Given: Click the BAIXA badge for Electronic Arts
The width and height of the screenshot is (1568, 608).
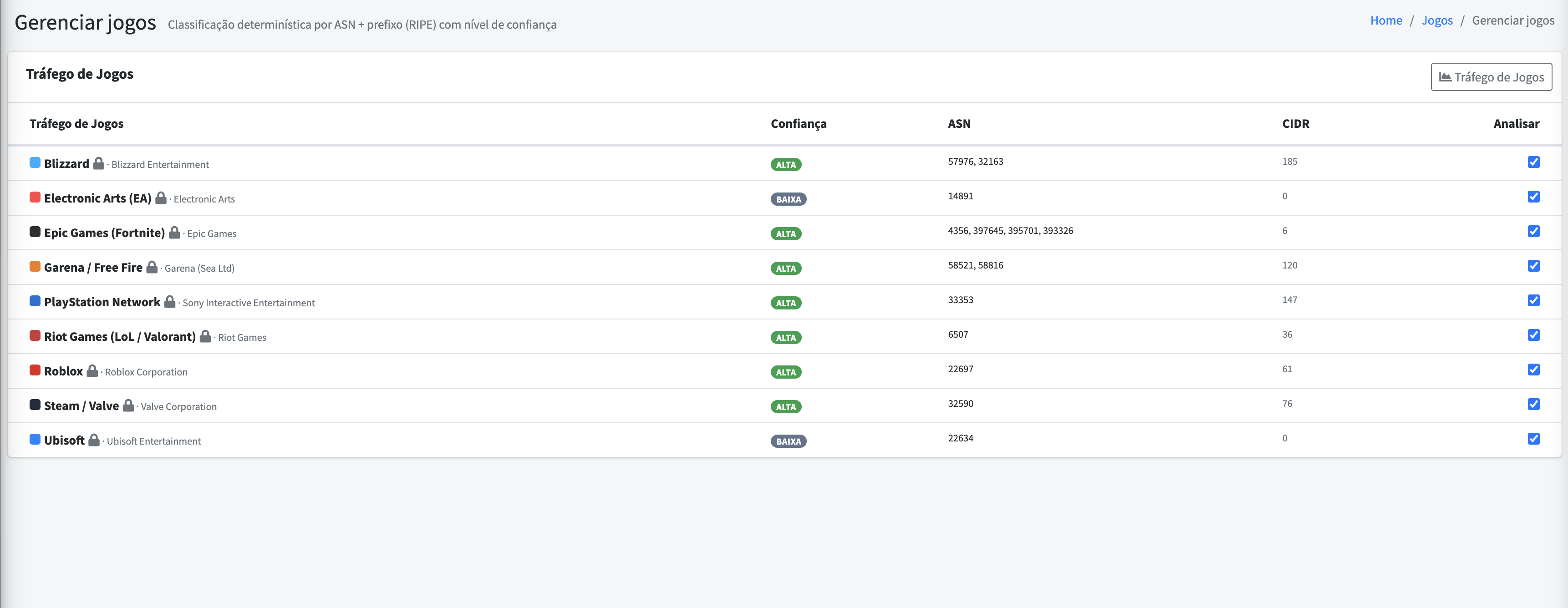Looking at the screenshot, I should coord(788,200).
